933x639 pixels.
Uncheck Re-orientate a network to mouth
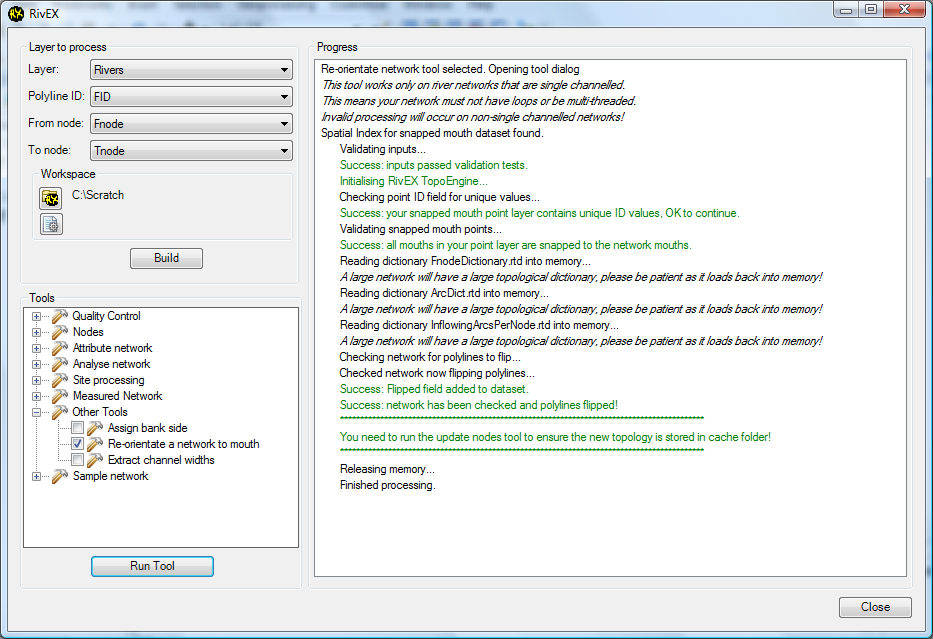(x=77, y=444)
